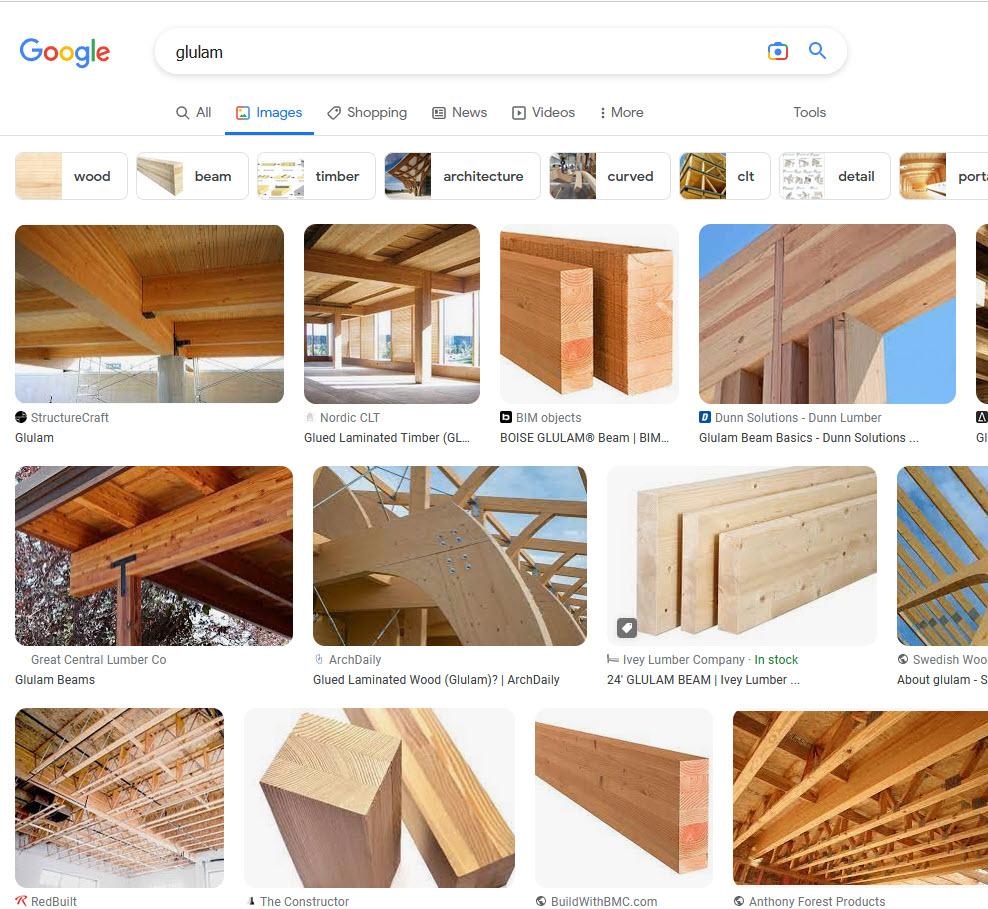
Task: Enable the 'timber' search filter
Action: point(315,176)
